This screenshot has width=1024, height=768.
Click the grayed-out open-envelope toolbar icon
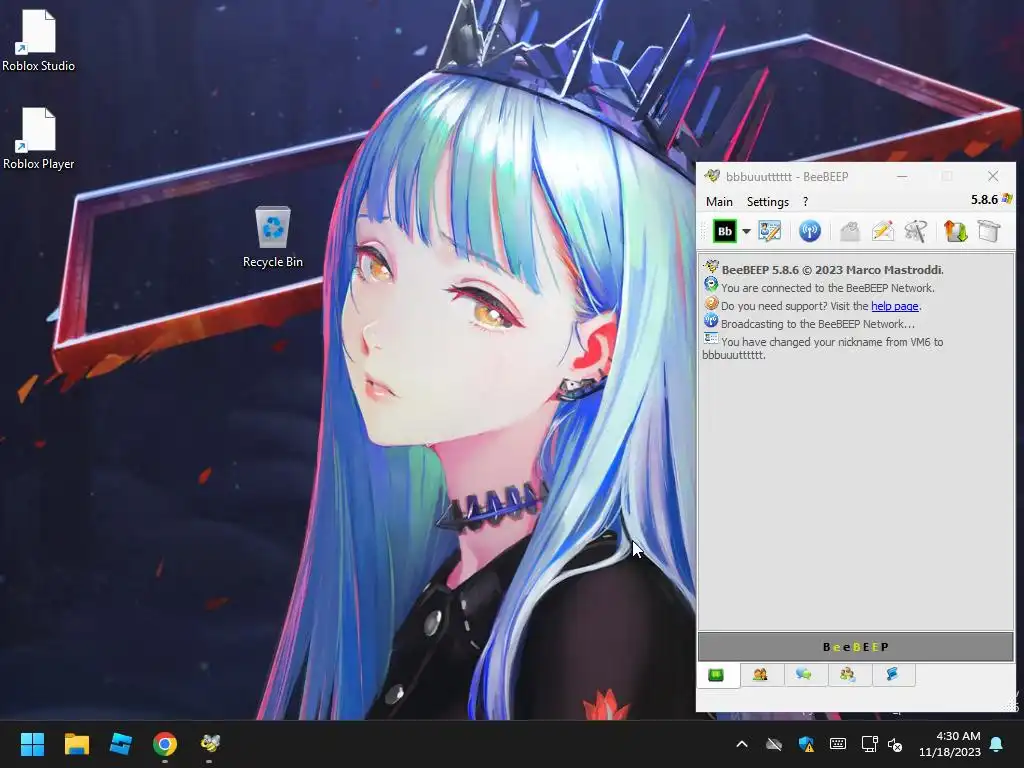[850, 231]
